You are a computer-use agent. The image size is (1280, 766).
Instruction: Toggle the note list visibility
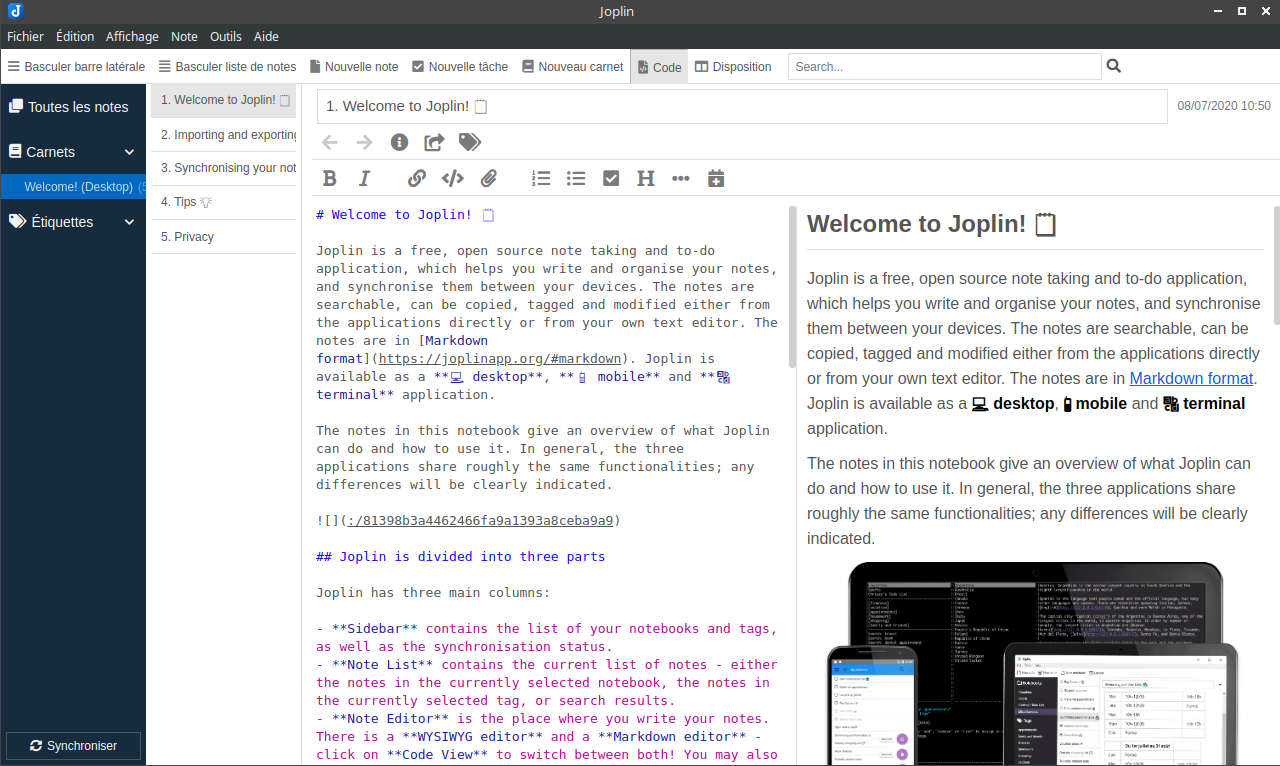229,66
